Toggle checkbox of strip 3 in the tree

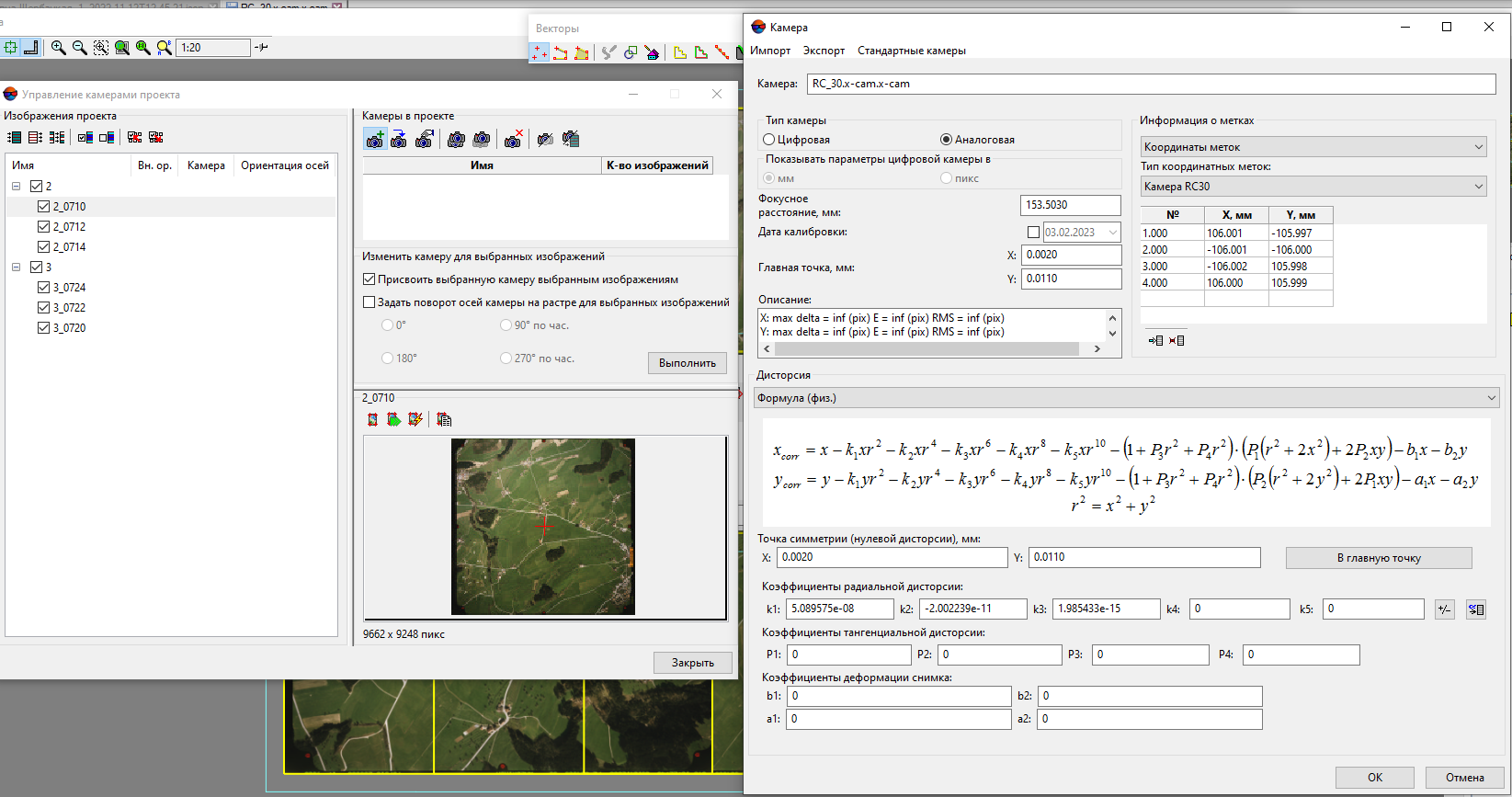pyautogui.click(x=37, y=268)
